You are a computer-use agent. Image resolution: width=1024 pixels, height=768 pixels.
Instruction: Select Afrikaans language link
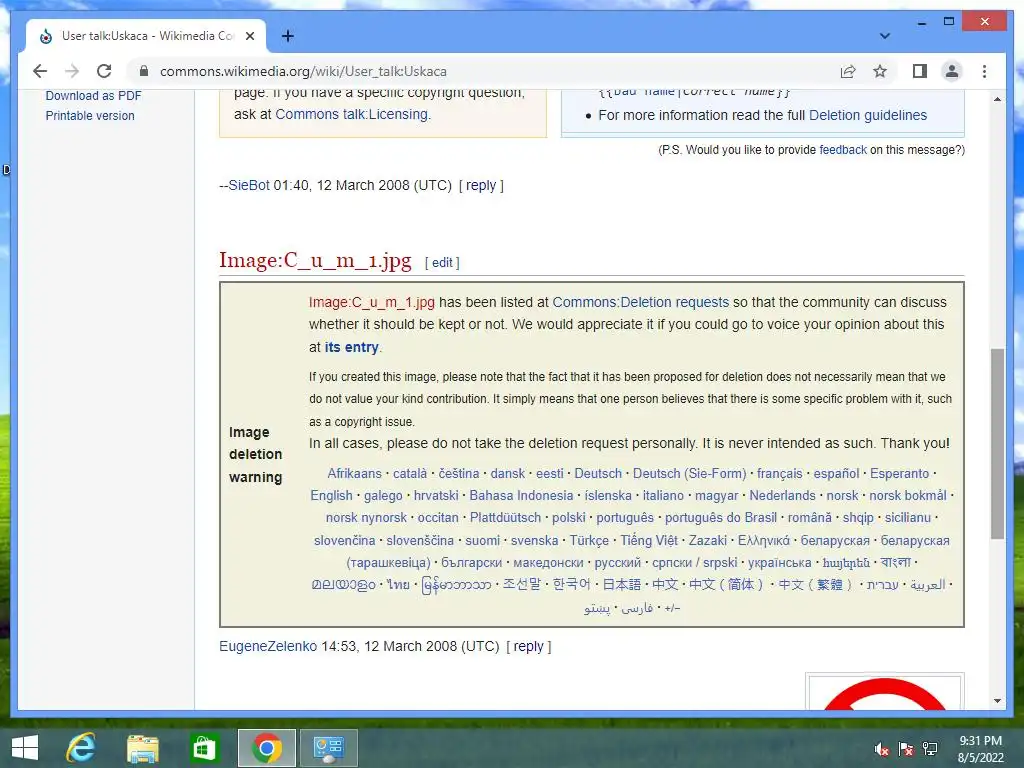[x=355, y=473]
